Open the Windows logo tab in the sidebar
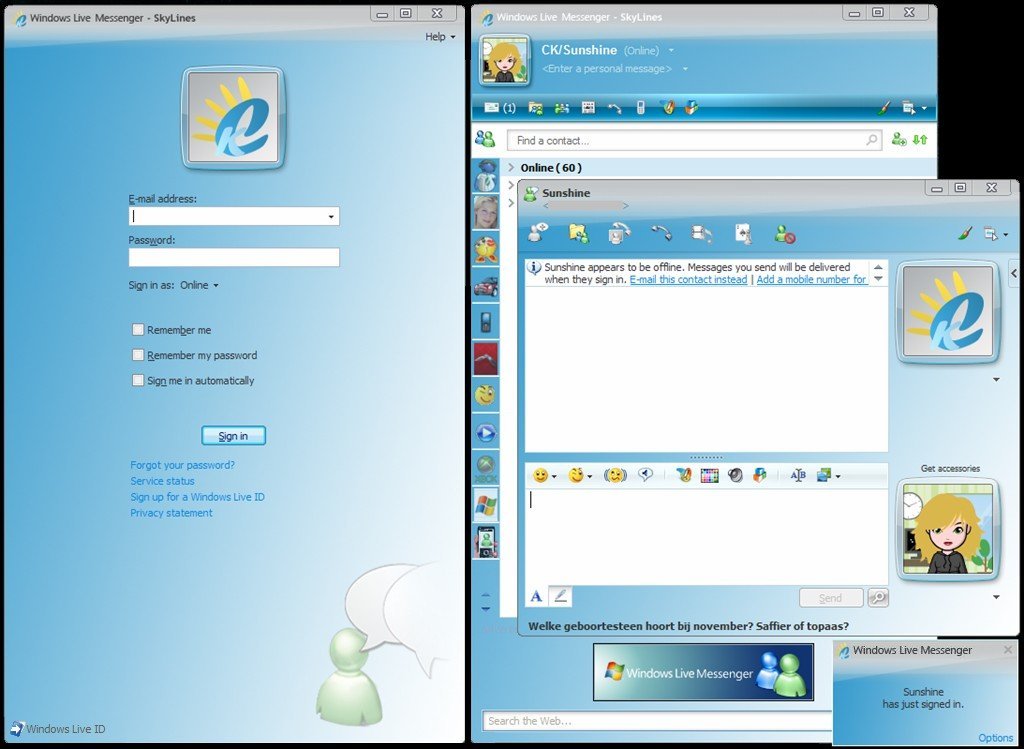The width and height of the screenshot is (1024, 749). (x=485, y=505)
